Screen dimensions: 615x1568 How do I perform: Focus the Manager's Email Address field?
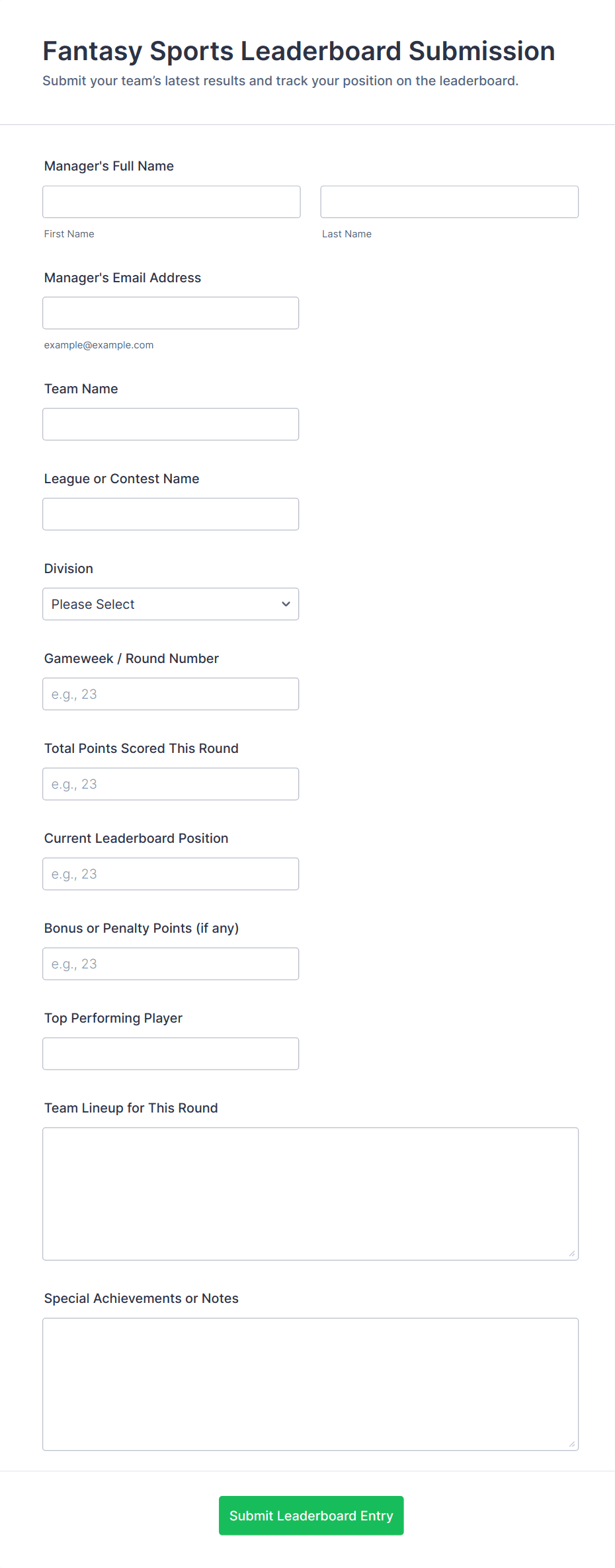tap(171, 313)
